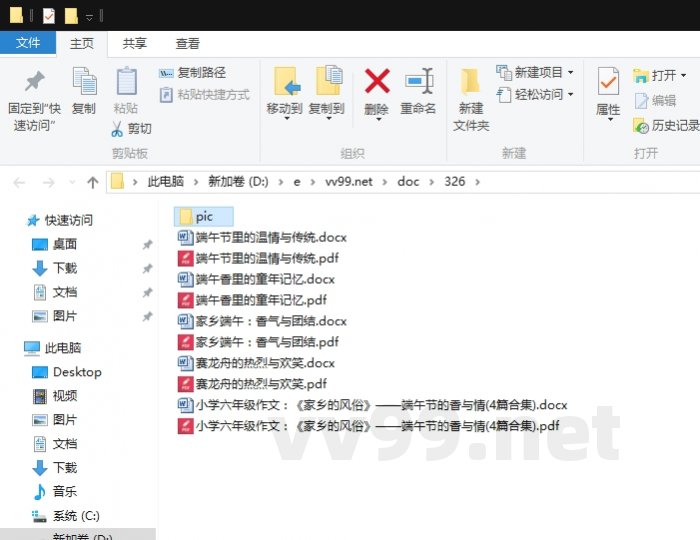Click the Forward navigation arrow
The height and width of the screenshot is (540, 700).
(48, 182)
